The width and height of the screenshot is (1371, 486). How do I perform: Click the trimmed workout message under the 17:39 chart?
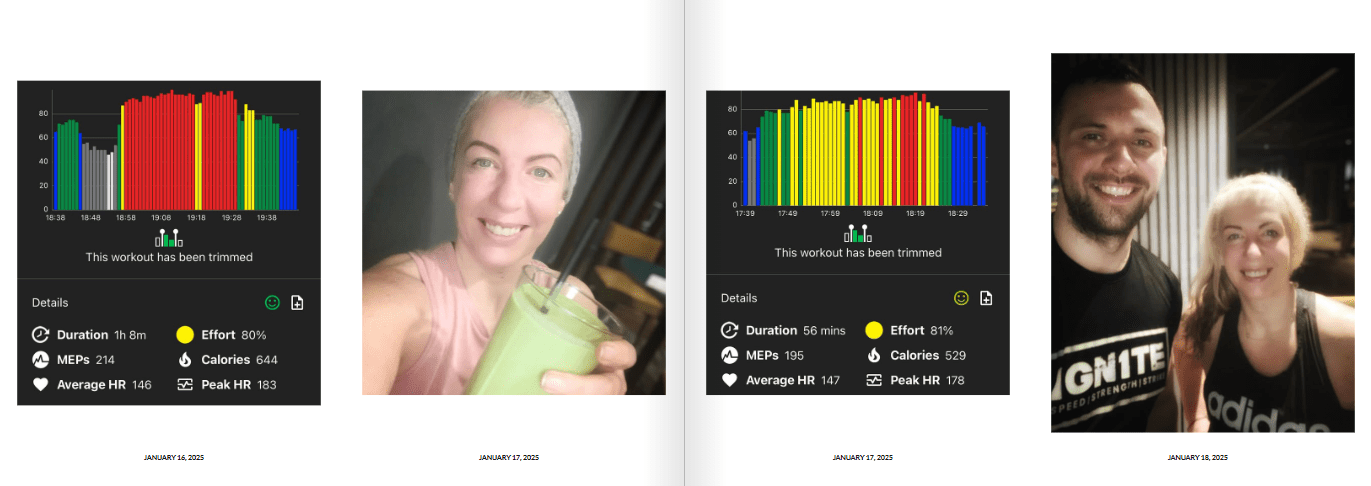[x=858, y=253]
